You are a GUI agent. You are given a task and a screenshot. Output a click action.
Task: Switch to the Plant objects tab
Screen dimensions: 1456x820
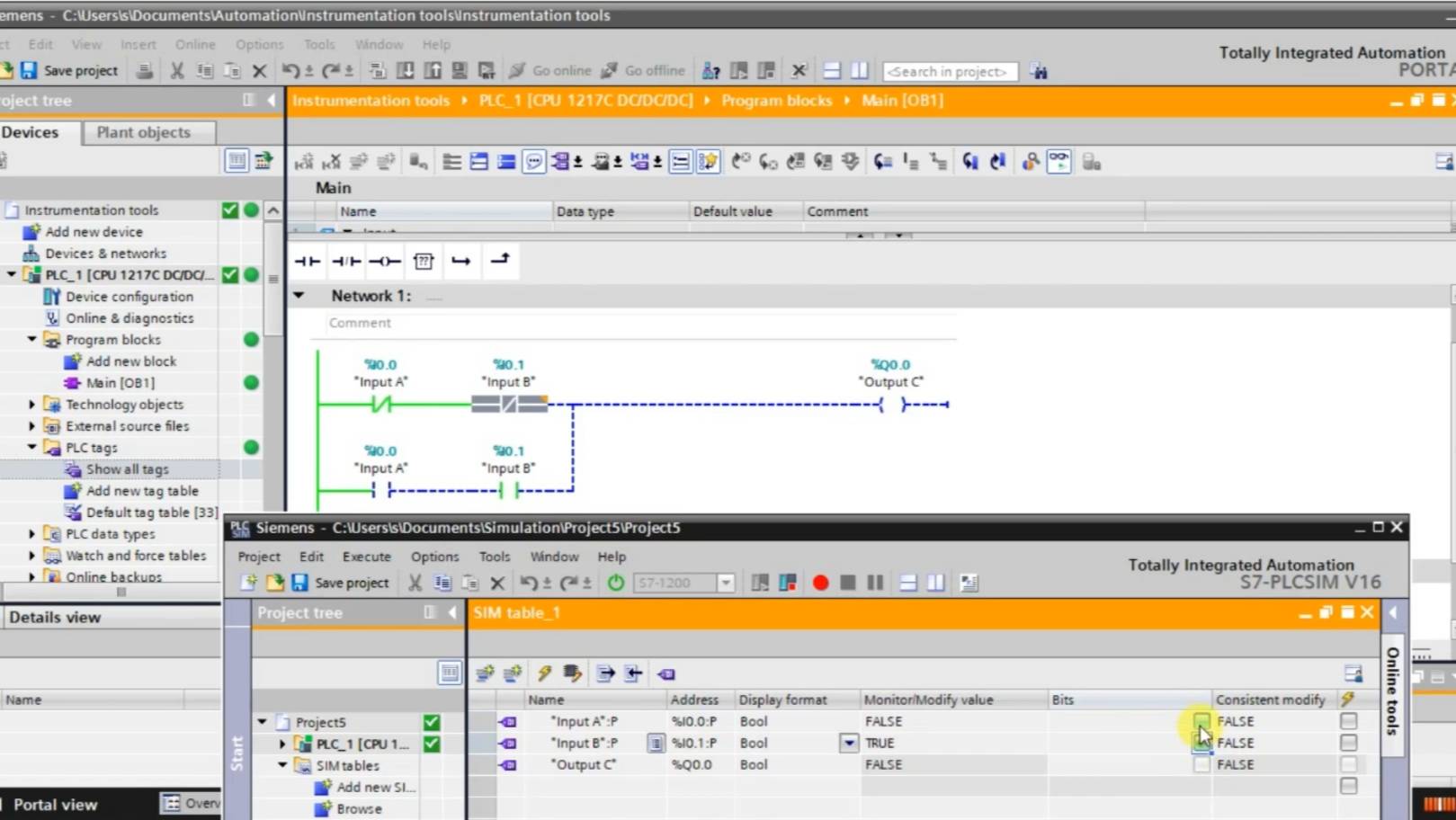[144, 132]
